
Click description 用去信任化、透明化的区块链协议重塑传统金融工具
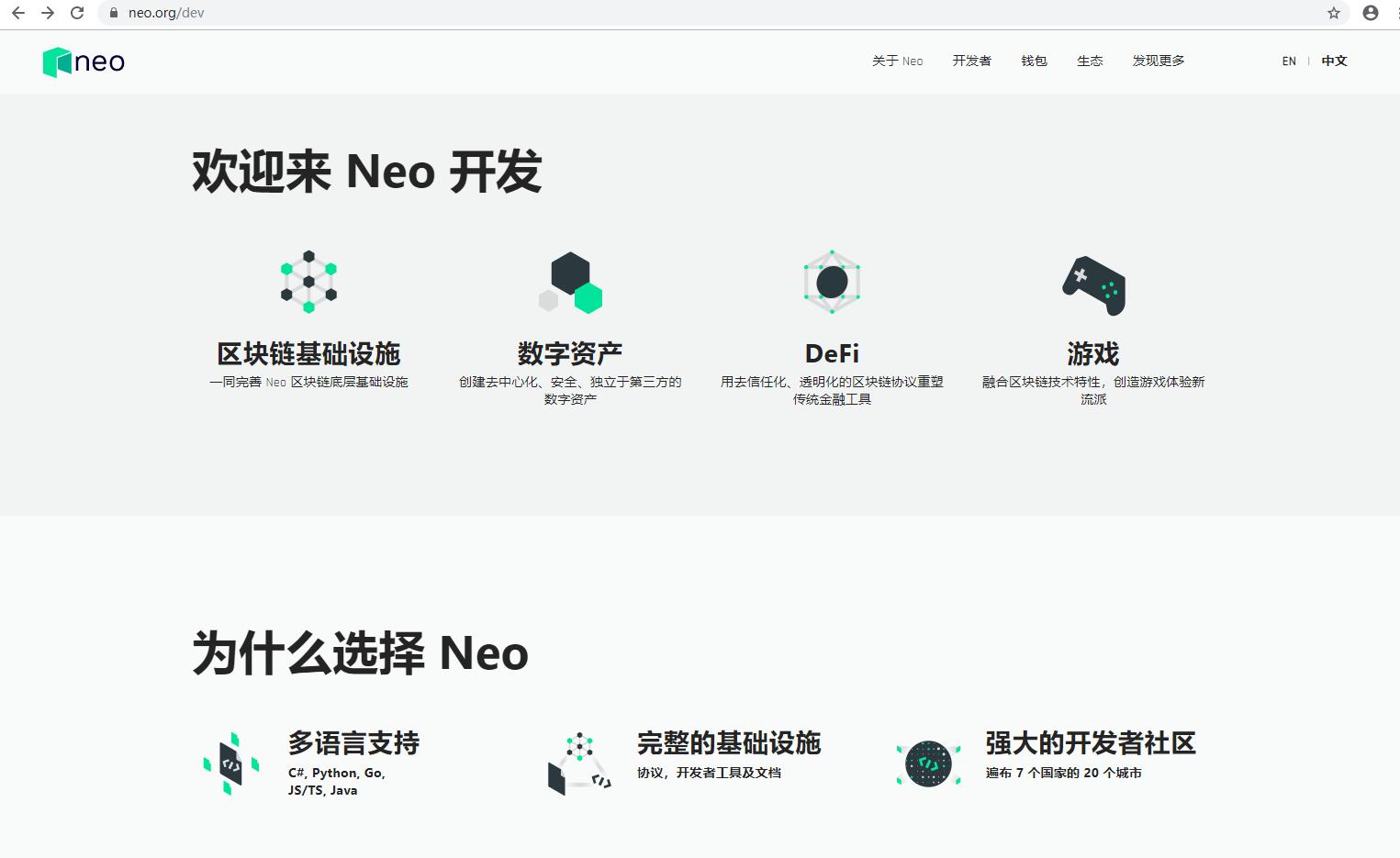click(832, 390)
